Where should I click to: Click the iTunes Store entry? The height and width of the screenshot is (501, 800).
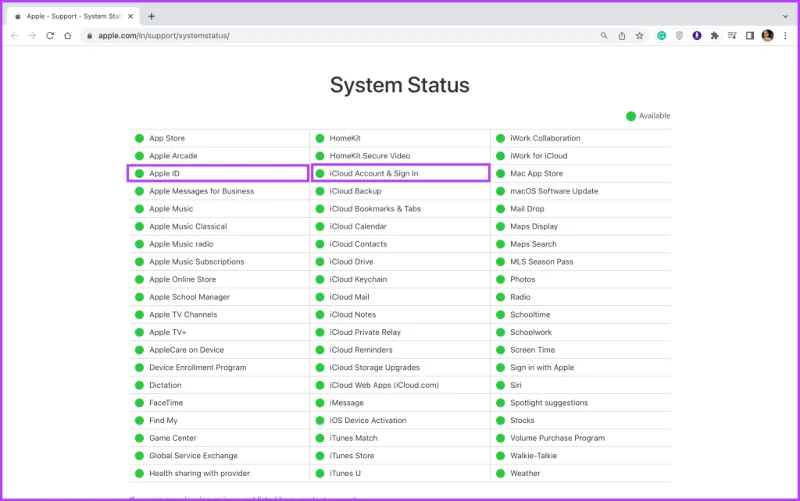pos(352,456)
